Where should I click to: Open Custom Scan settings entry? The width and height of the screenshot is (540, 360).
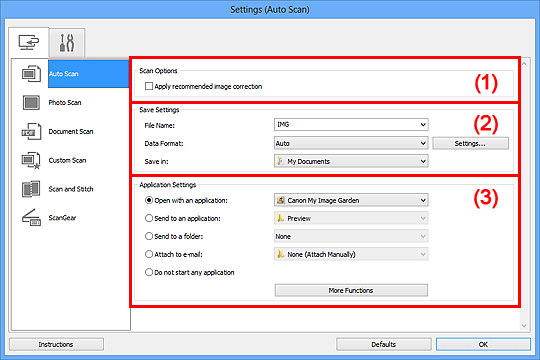click(x=67, y=161)
